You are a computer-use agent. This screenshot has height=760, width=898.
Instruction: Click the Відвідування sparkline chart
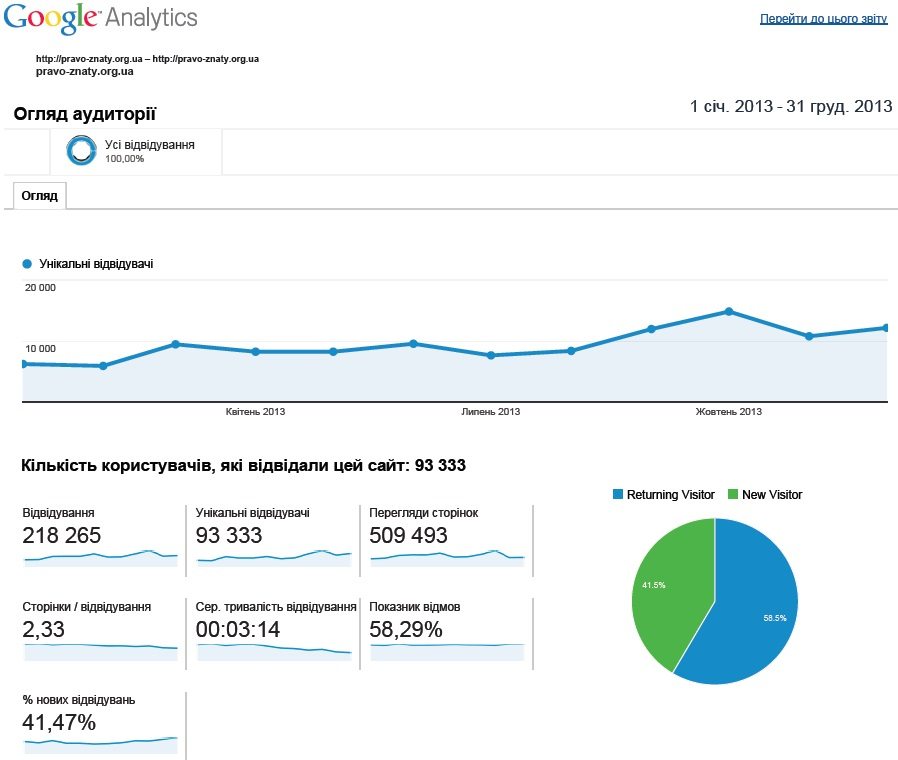pos(100,557)
